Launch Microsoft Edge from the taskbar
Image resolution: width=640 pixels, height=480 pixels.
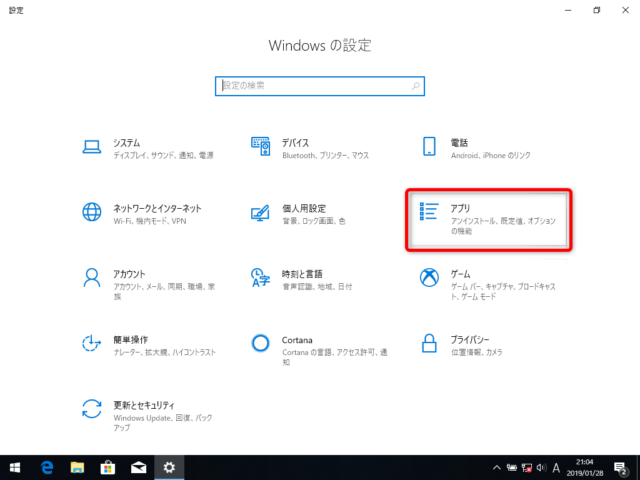tap(47, 468)
